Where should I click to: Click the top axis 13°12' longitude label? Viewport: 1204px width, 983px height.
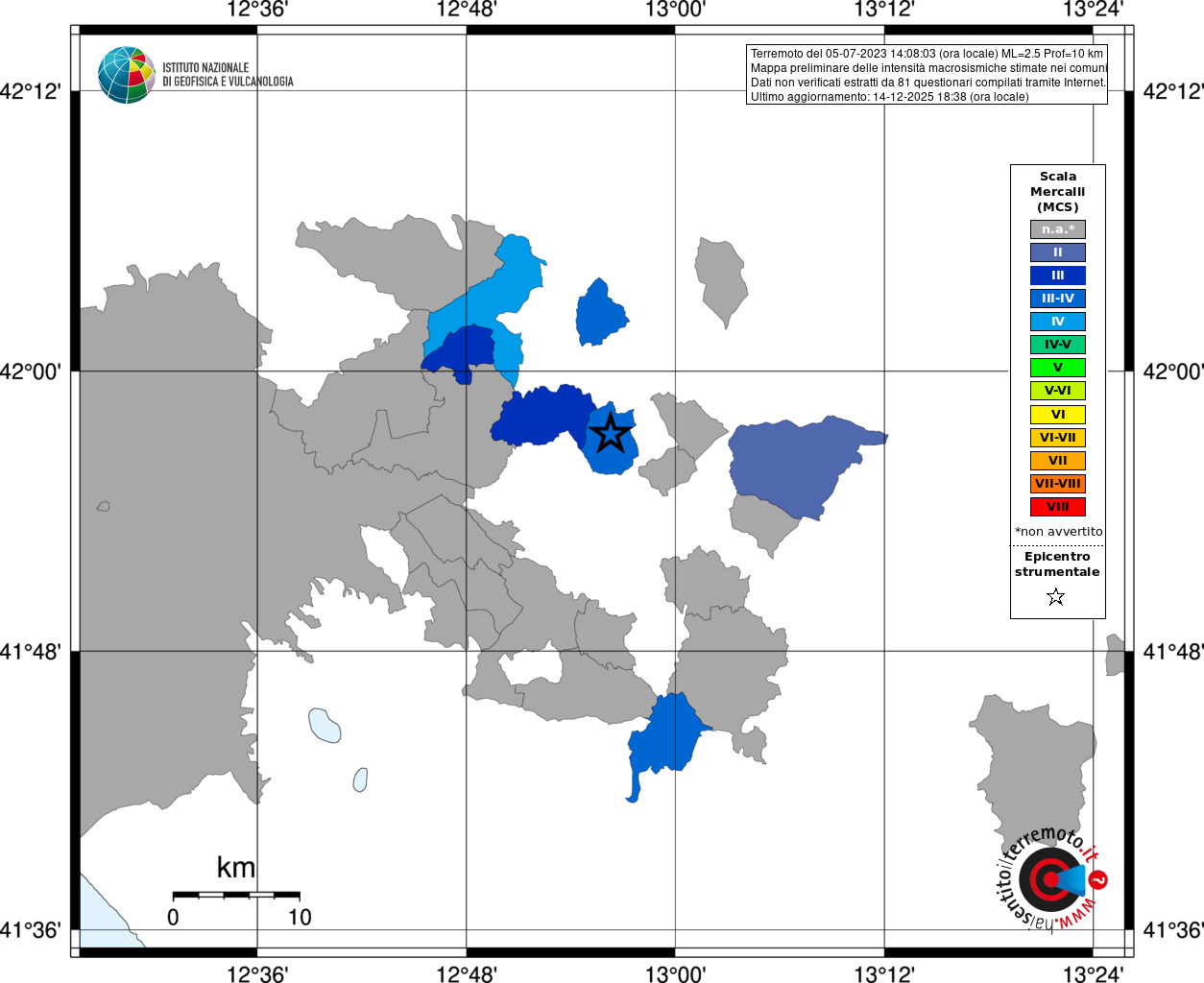[x=884, y=10]
